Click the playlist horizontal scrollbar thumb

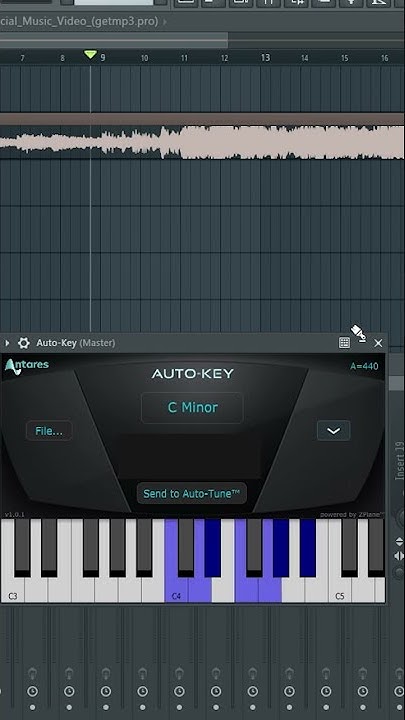pyautogui.click(x=113, y=40)
